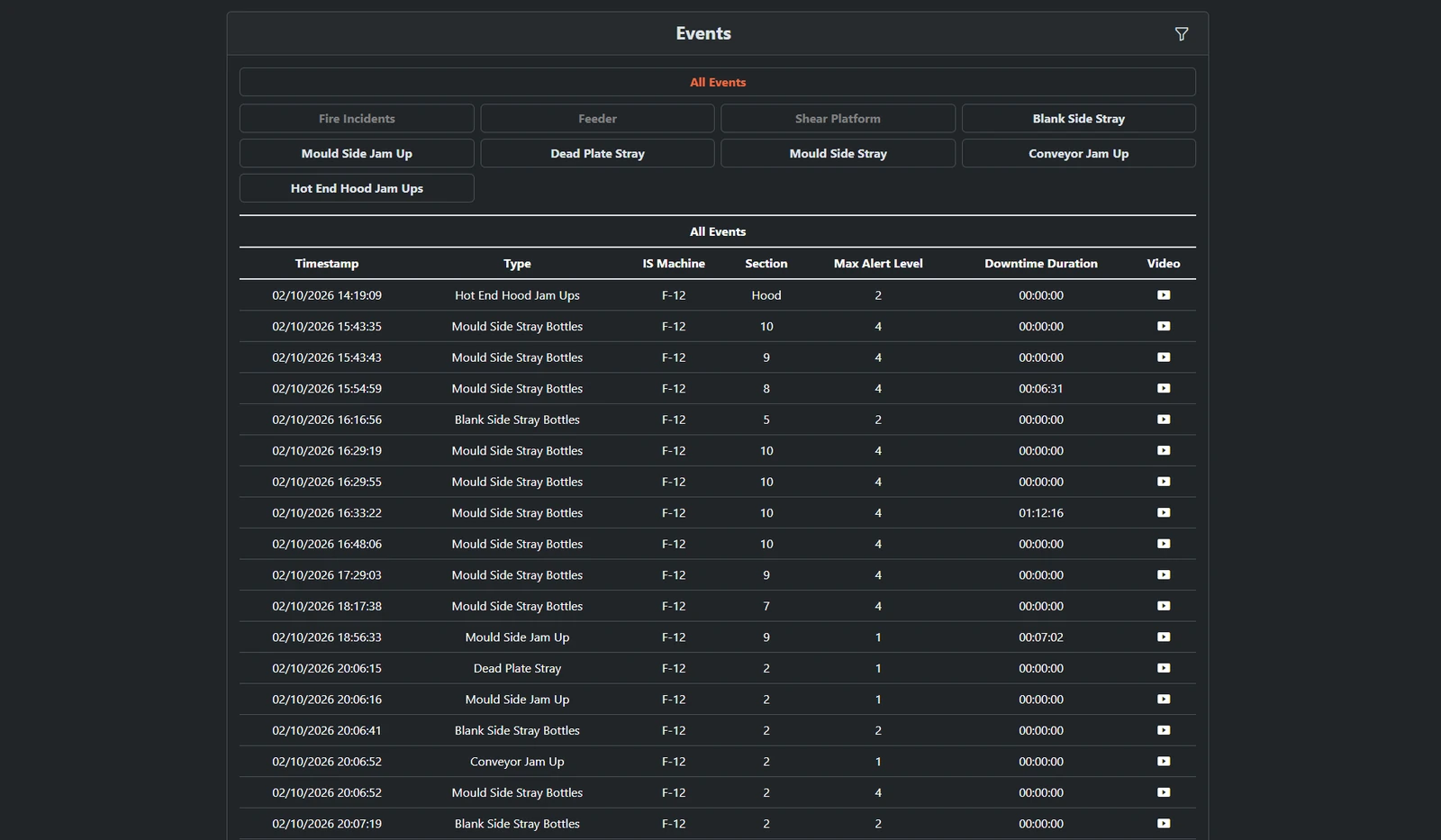
Task: Play video for the 16:33:22 event
Action: click(1164, 512)
